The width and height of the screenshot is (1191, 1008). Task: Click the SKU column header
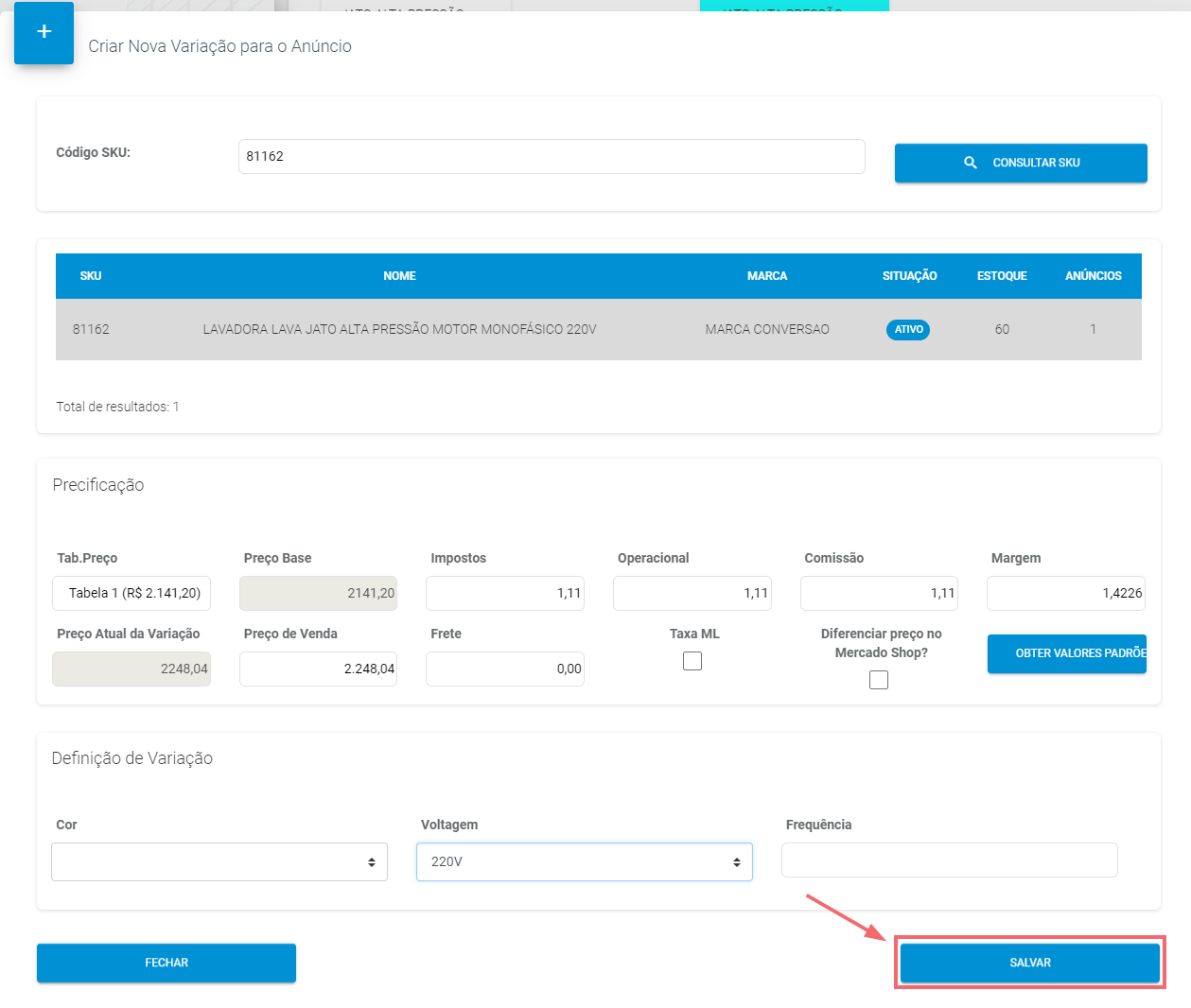click(x=91, y=276)
